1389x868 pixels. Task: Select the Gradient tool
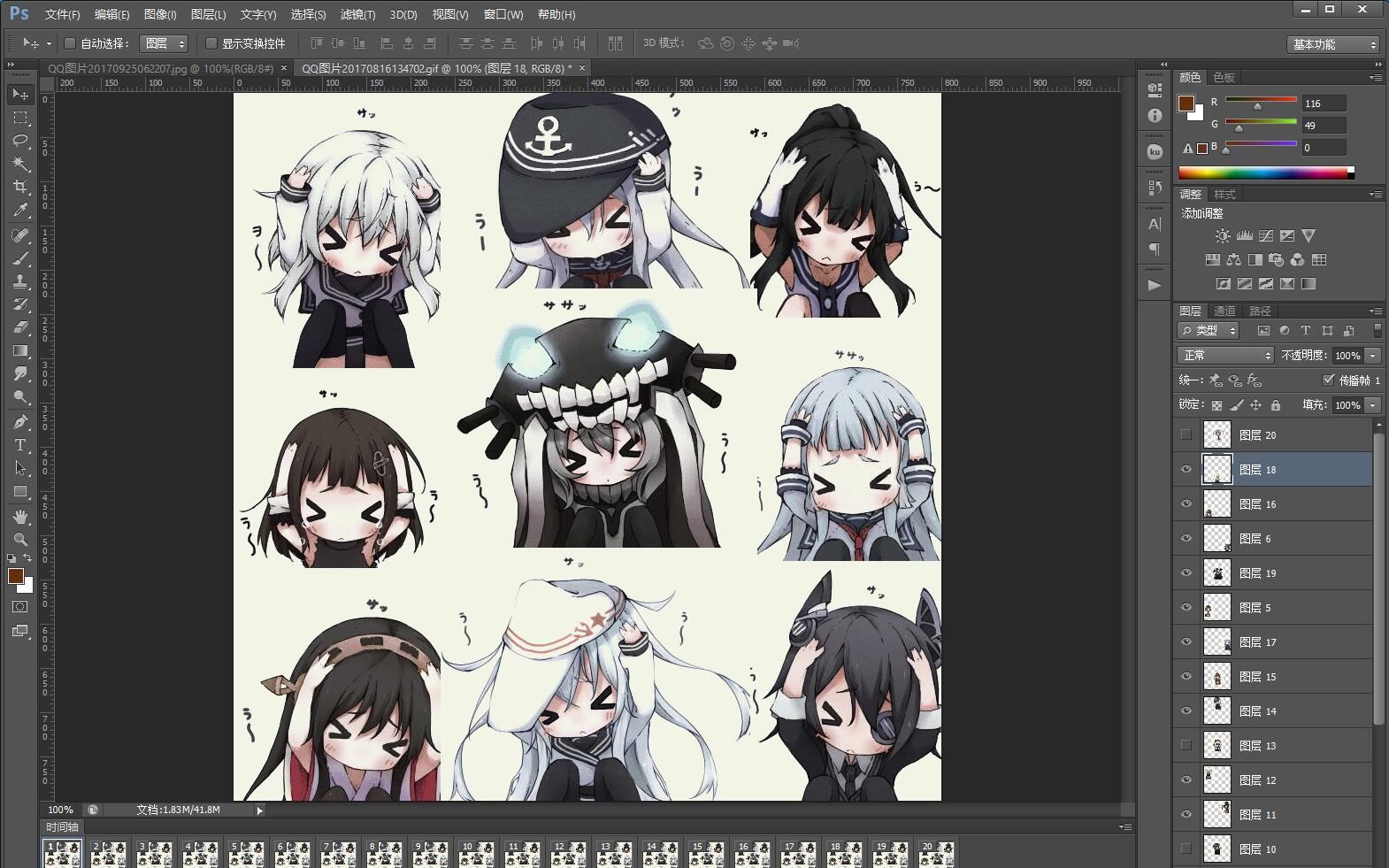pos(20,350)
